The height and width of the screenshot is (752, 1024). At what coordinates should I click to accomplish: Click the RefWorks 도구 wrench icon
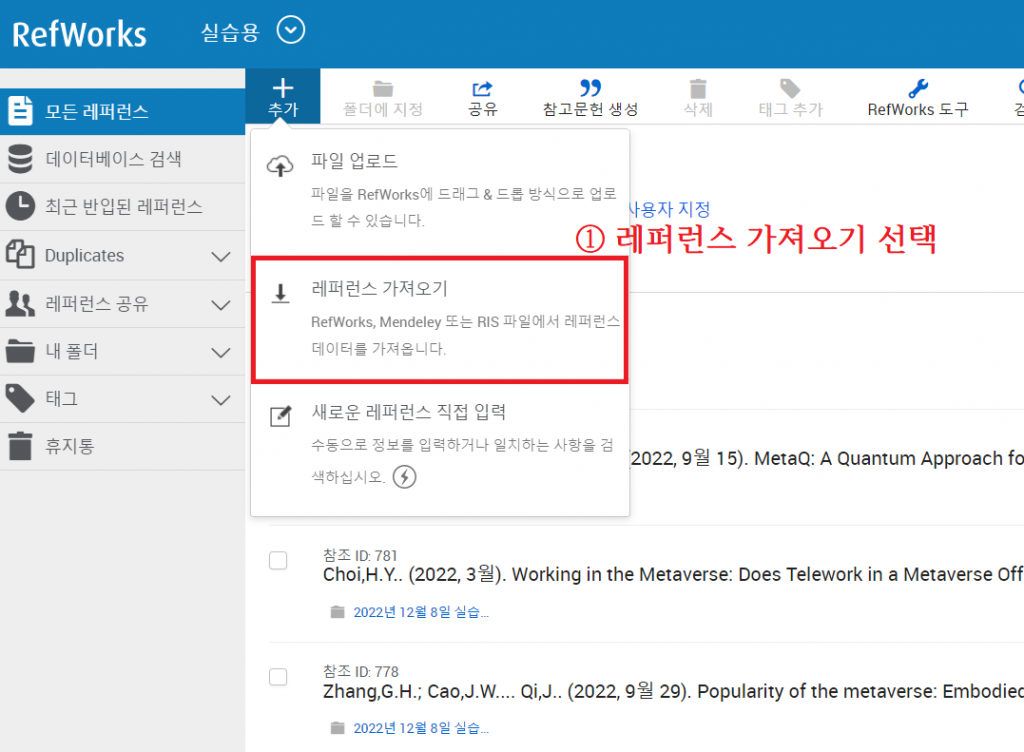917,89
